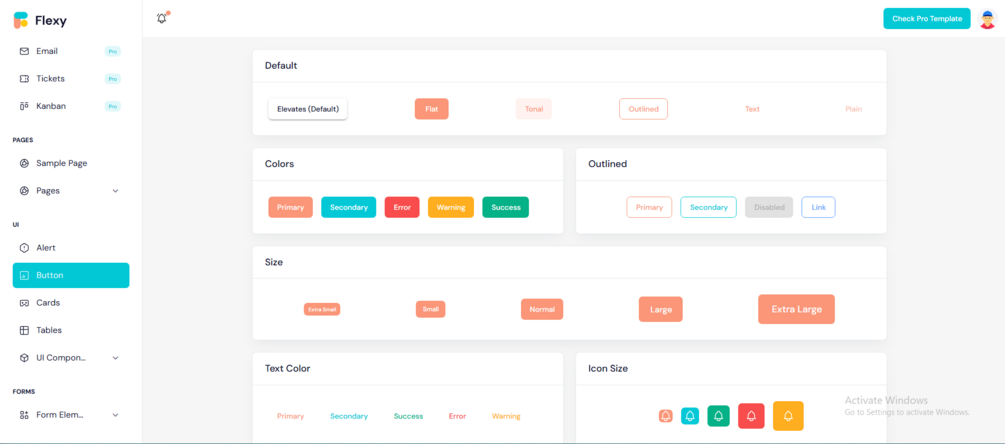Click the outlined Link button
This screenshot has height=444, width=1005.
click(818, 208)
